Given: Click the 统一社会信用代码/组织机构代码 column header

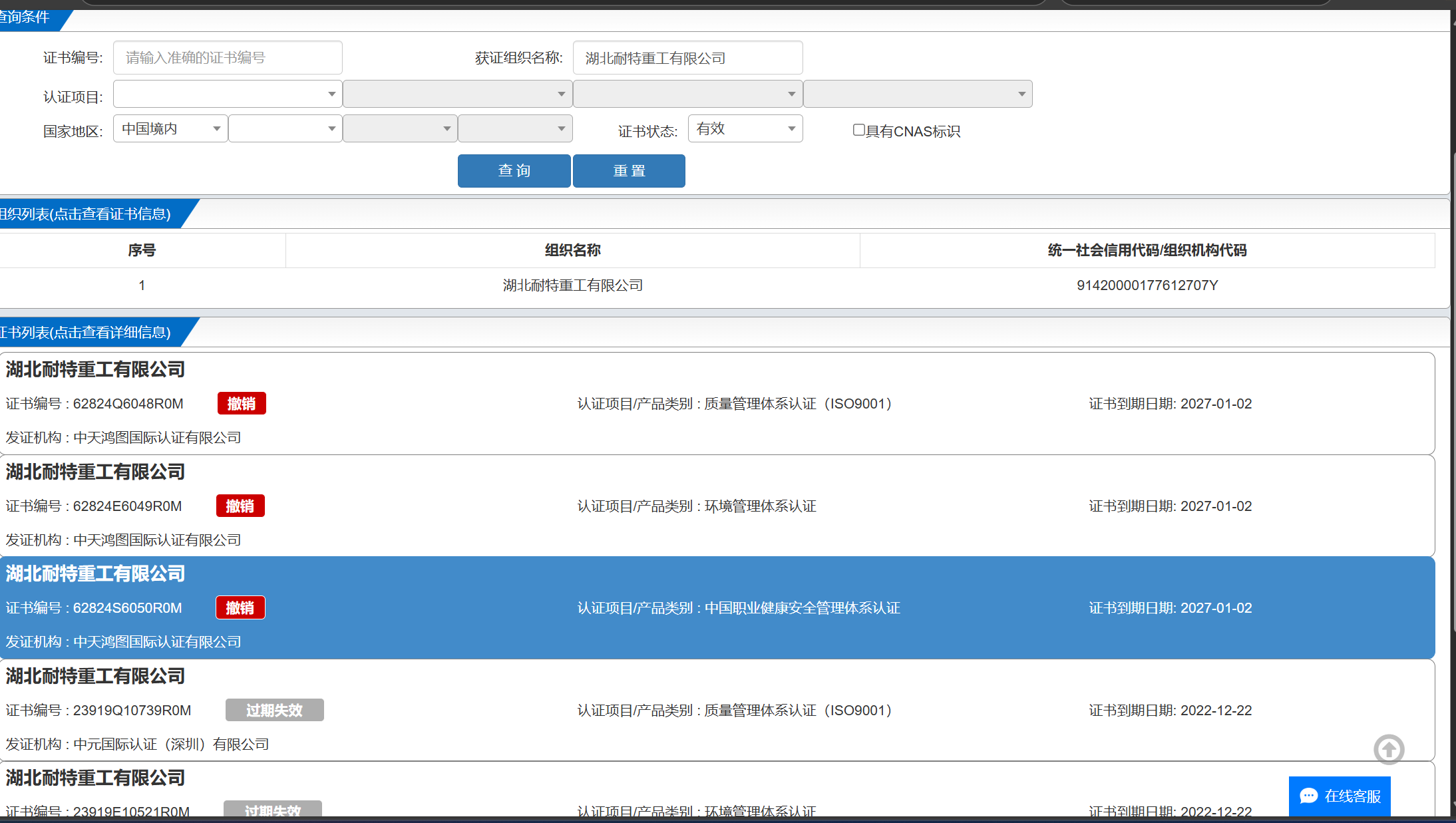Looking at the screenshot, I should coord(1147,250).
